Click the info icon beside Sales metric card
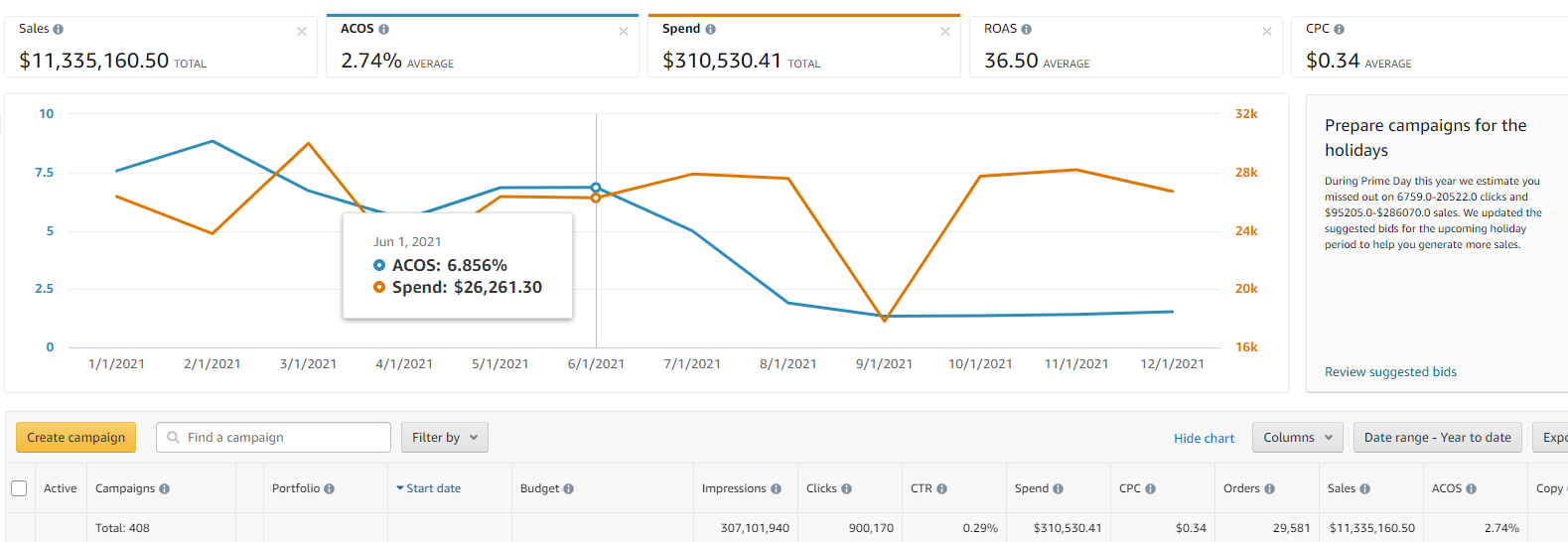This screenshot has width=1568, height=542. [x=58, y=30]
